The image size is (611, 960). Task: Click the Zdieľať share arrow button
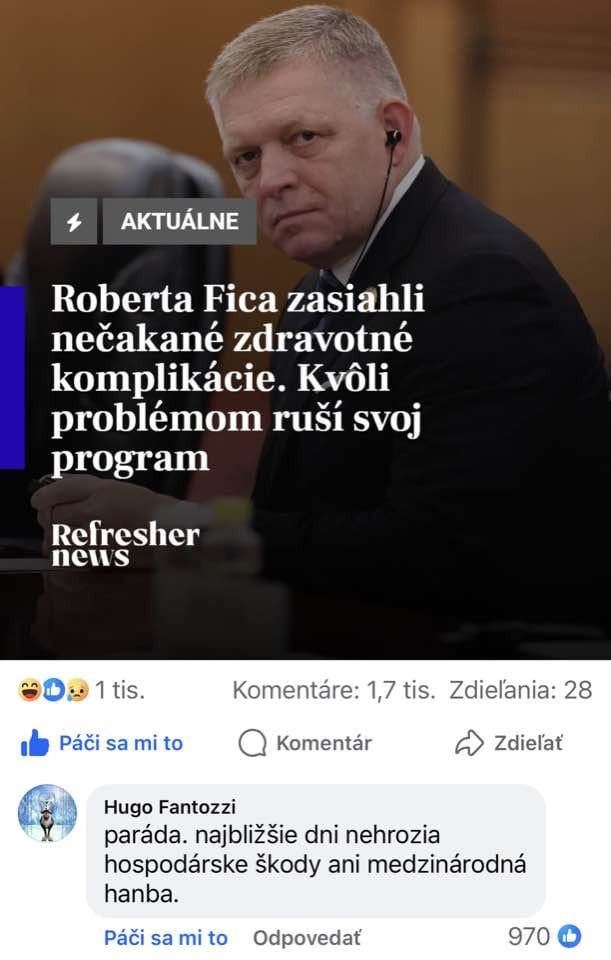click(x=509, y=743)
